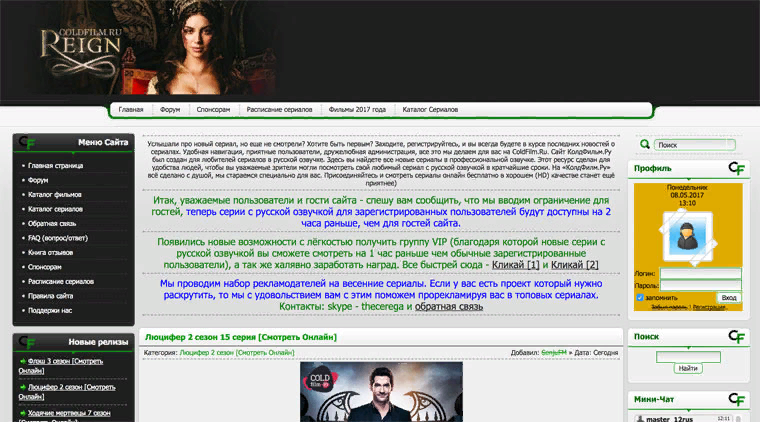The height and width of the screenshot is (422, 760).
Task: Open 'Люцифер 2 сезон' link in Новые релизы
Action: pos(67,392)
